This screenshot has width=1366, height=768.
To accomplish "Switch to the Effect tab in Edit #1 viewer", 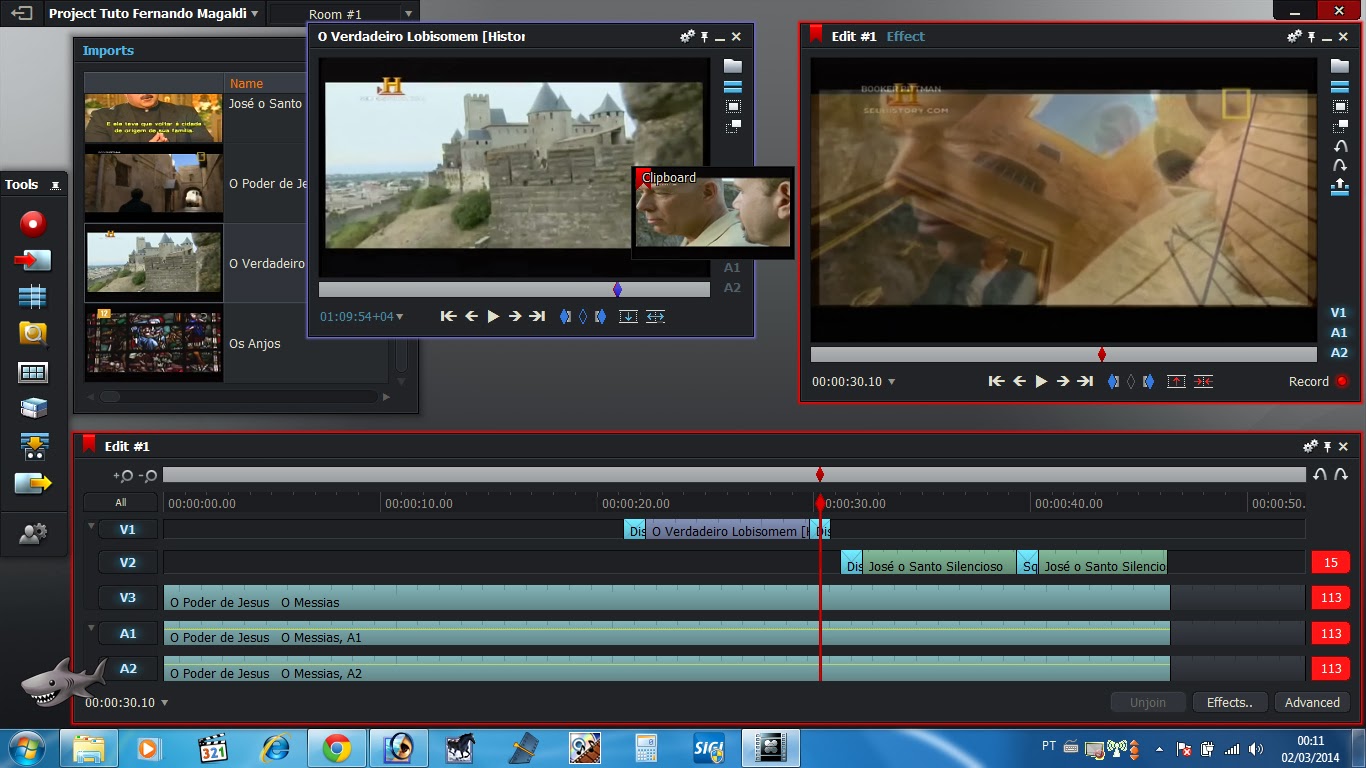I will 906,36.
